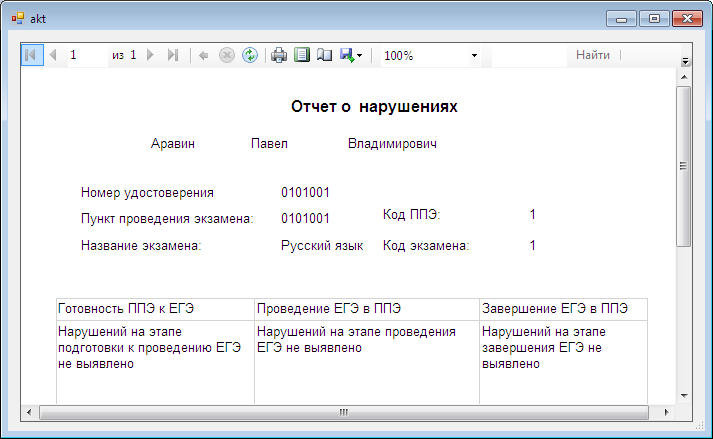Minimize the akt window
The height and width of the screenshot is (439, 713).
tap(621, 19)
